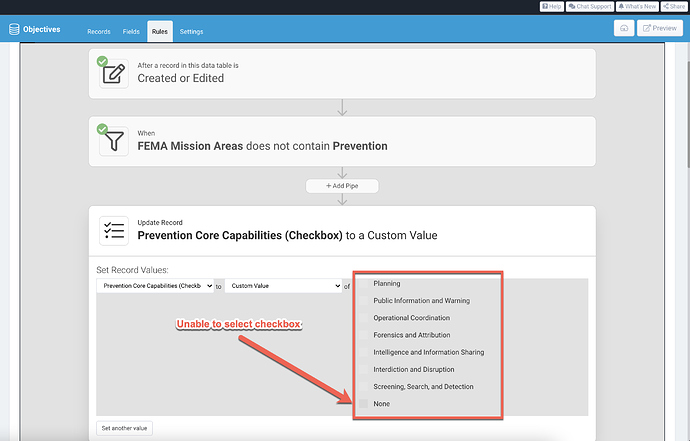
Task: Check the None checkbox
Action: (x=363, y=404)
